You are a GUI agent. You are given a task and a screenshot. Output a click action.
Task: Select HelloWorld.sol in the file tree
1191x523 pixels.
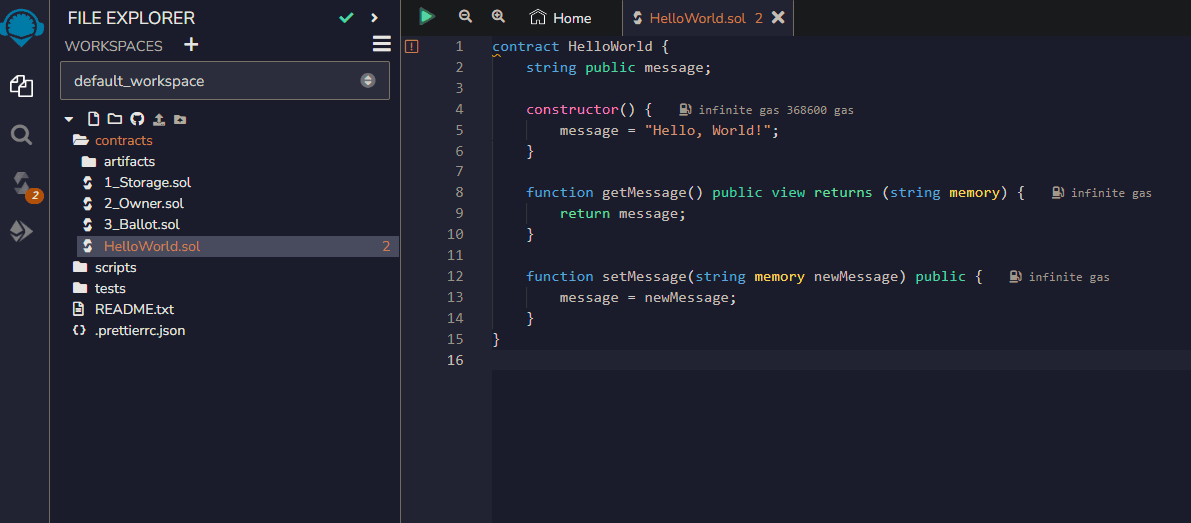pos(238,246)
